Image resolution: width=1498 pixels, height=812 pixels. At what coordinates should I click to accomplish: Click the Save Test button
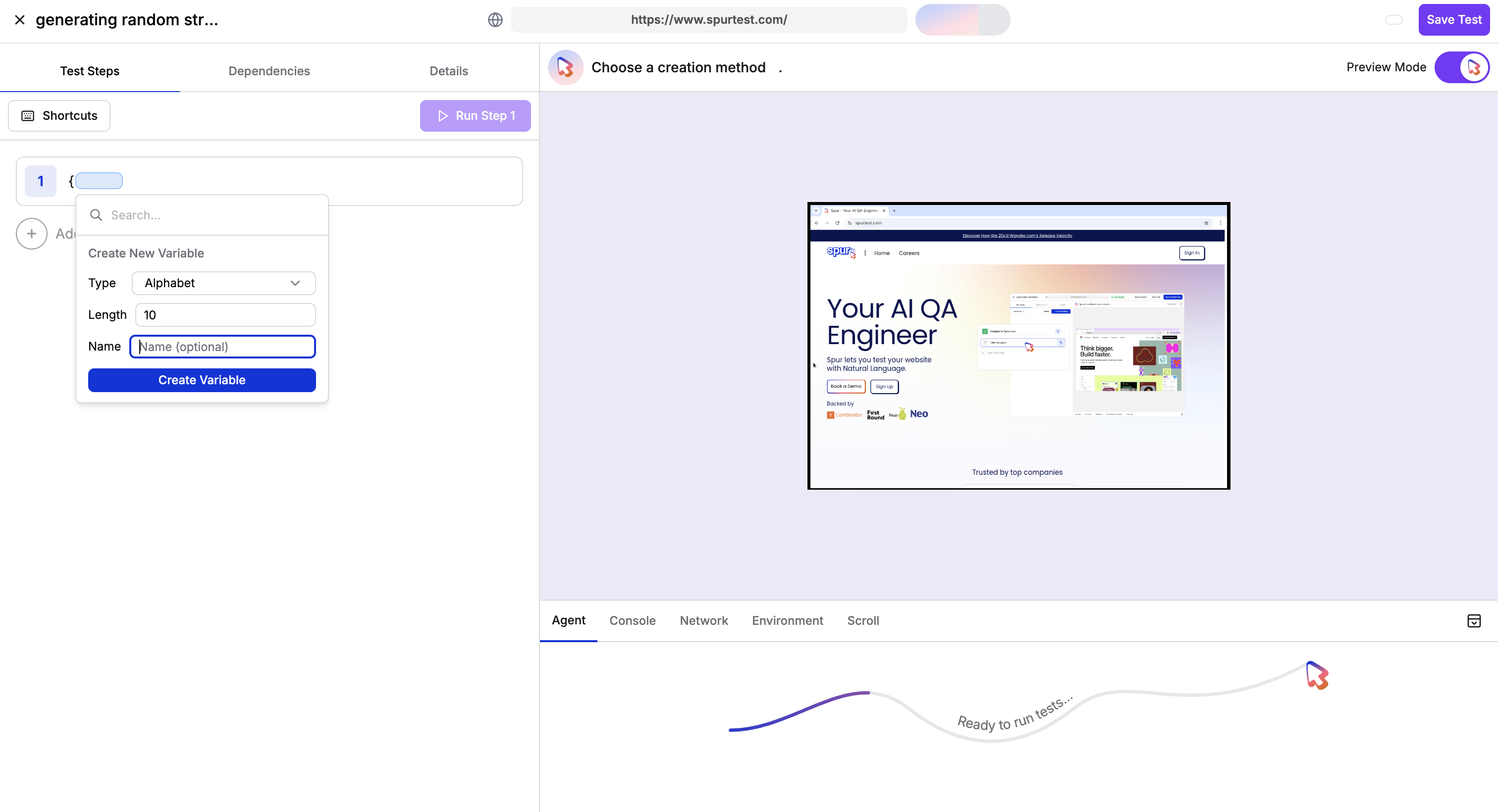(1453, 20)
